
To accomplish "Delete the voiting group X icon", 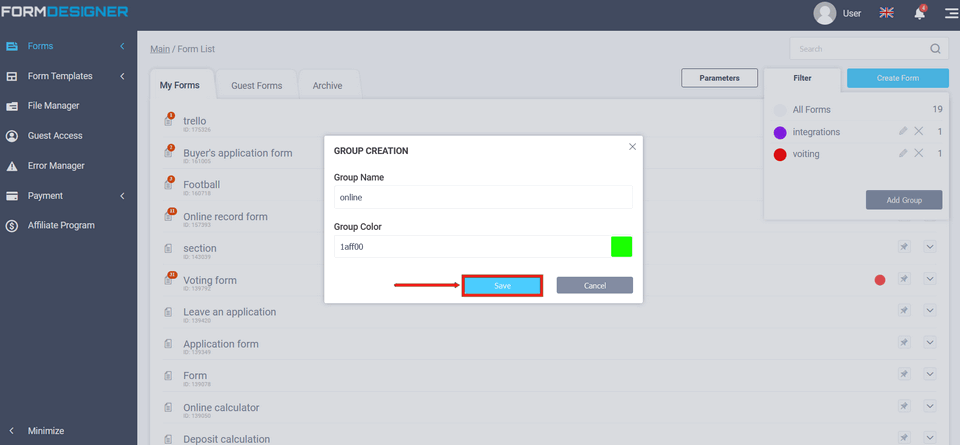I will pos(918,153).
